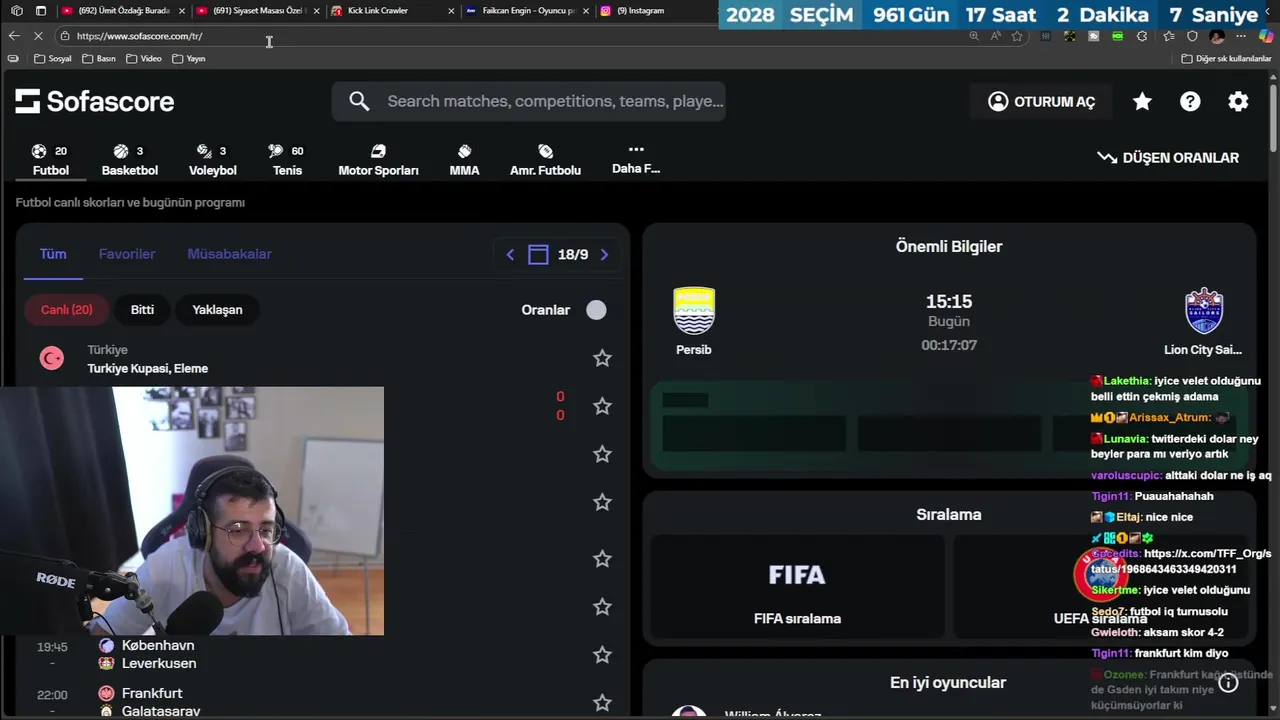
Task: Click the Türkiye flag league icon
Action: (x=52, y=358)
